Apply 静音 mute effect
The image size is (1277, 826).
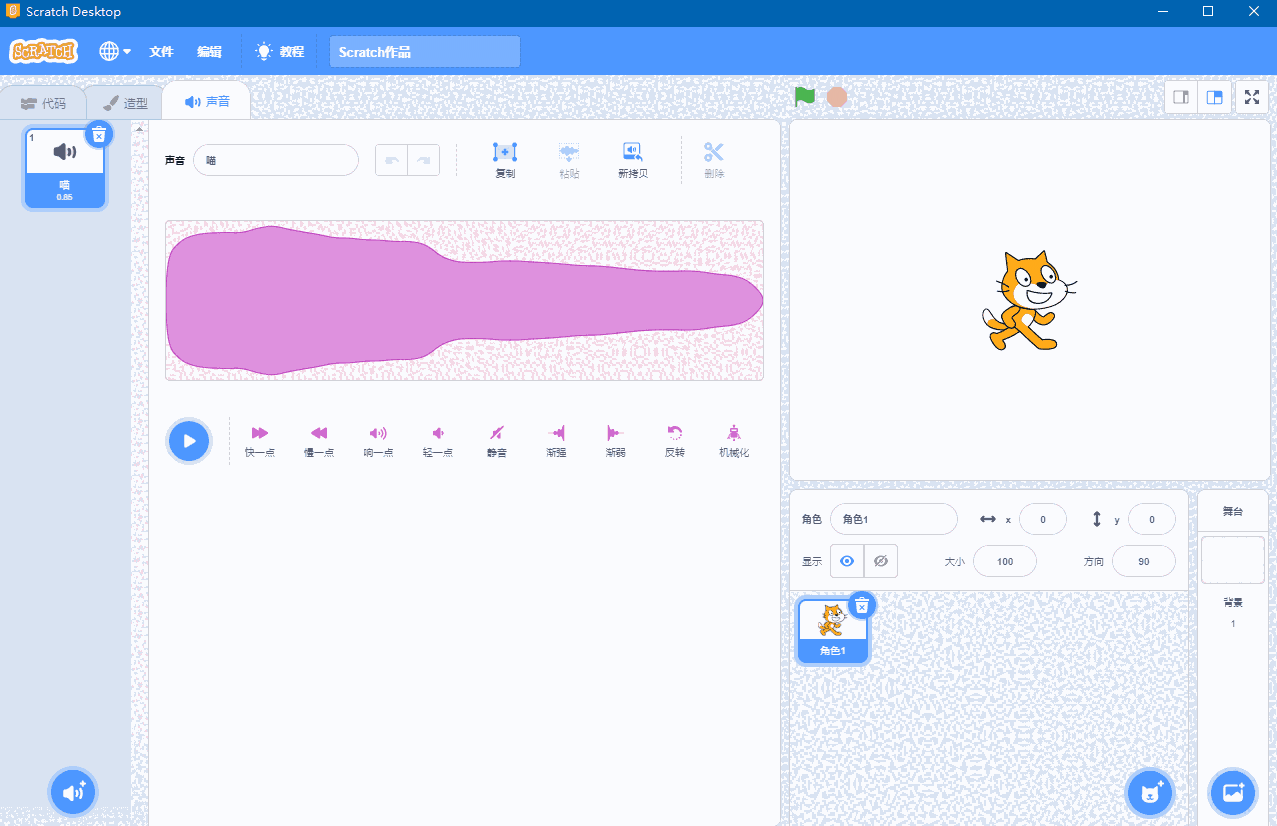coord(497,440)
